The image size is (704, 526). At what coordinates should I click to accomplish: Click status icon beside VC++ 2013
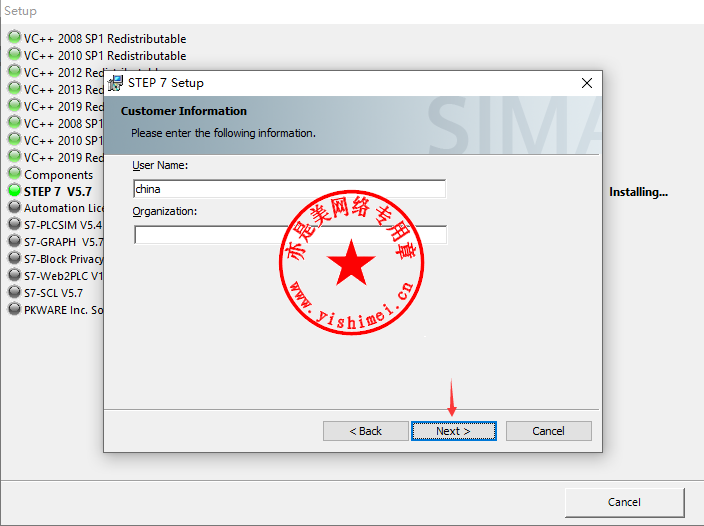point(14,88)
